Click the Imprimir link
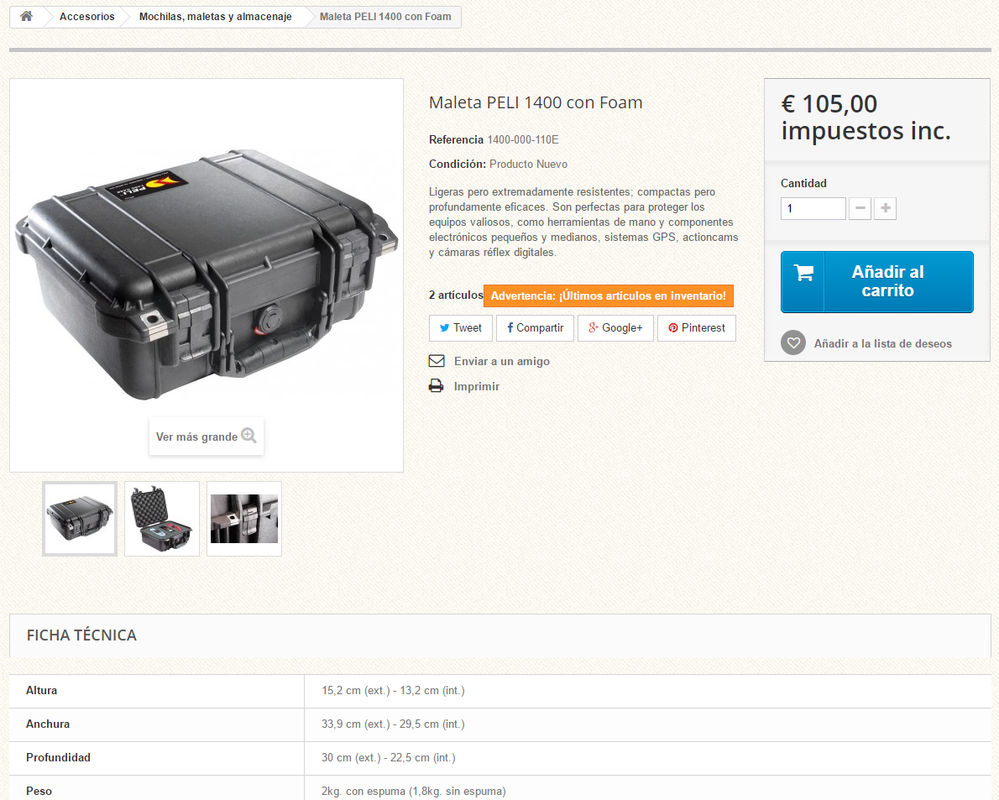The image size is (999, 800). coord(477,386)
